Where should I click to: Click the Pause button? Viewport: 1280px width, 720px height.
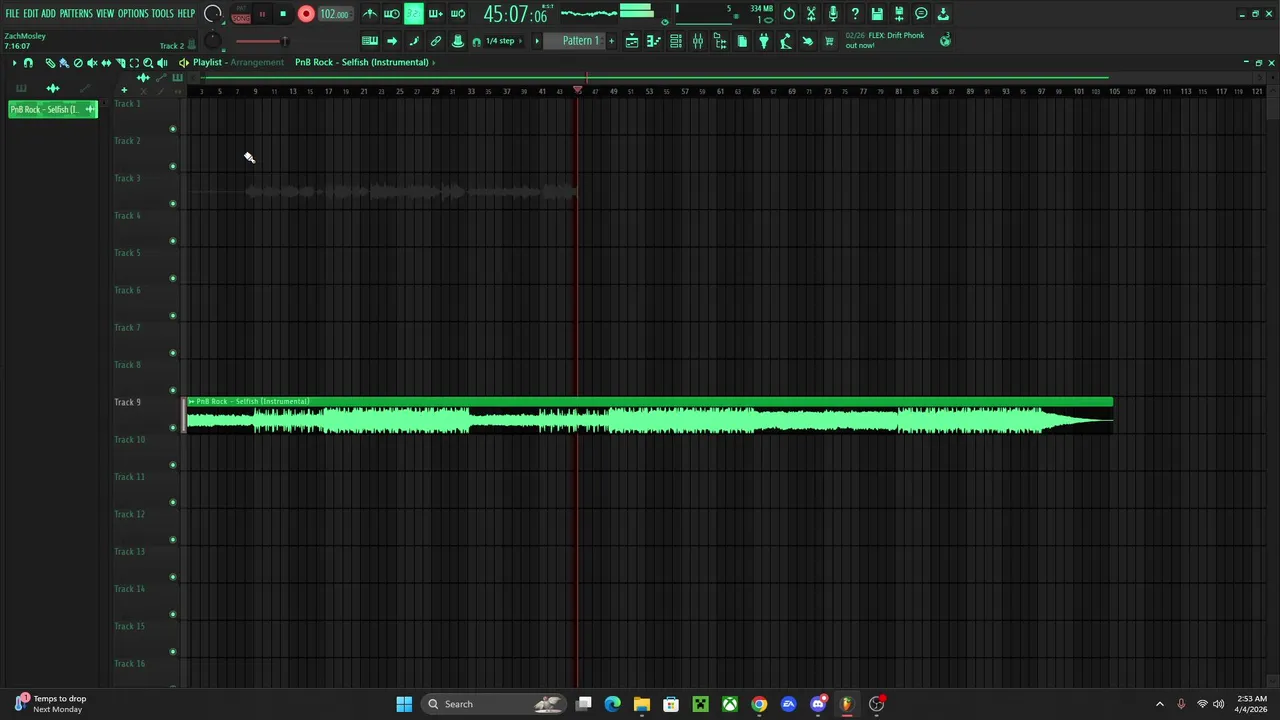[x=262, y=14]
